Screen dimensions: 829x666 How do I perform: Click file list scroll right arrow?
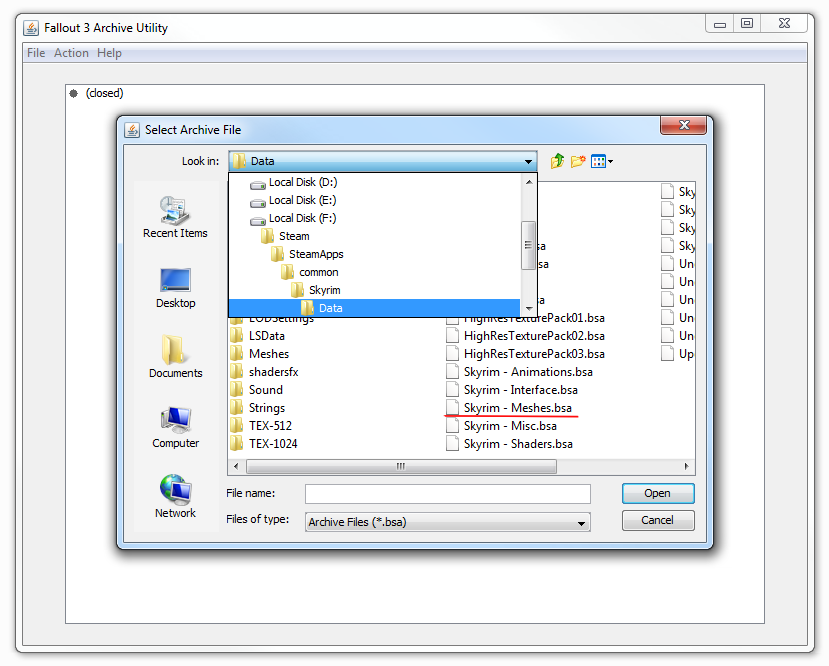coord(686,466)
